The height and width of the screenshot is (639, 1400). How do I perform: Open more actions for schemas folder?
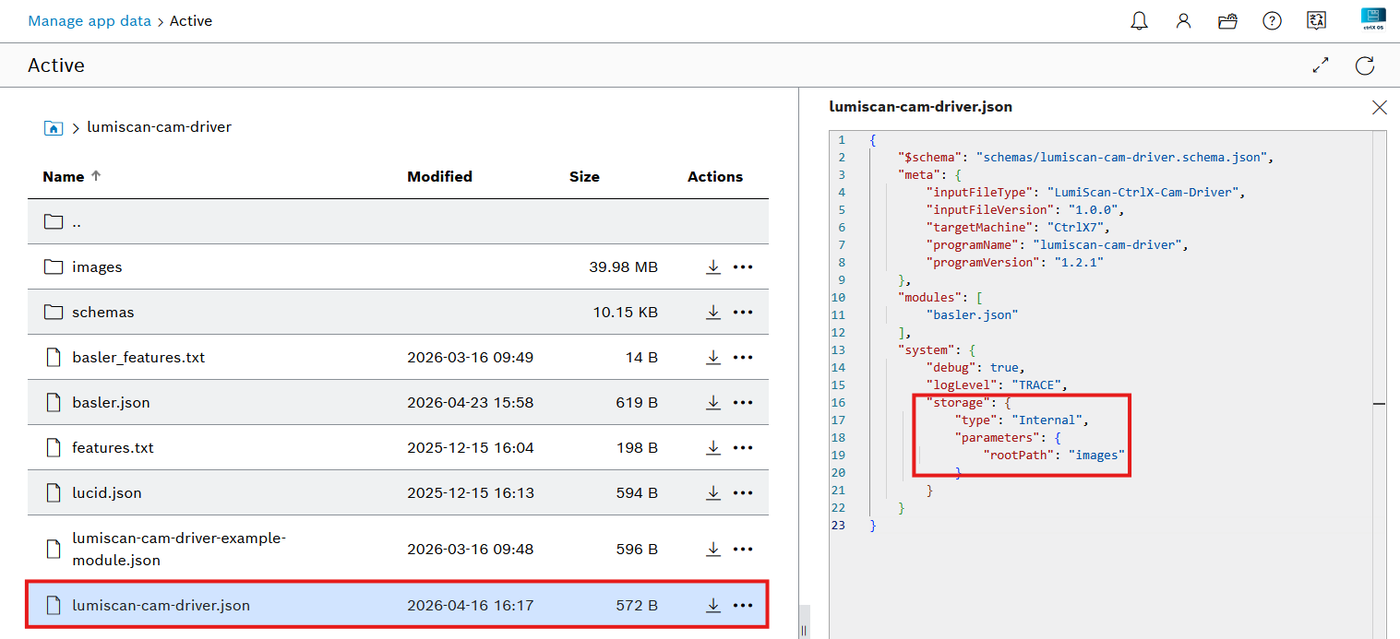coord(742,312)
